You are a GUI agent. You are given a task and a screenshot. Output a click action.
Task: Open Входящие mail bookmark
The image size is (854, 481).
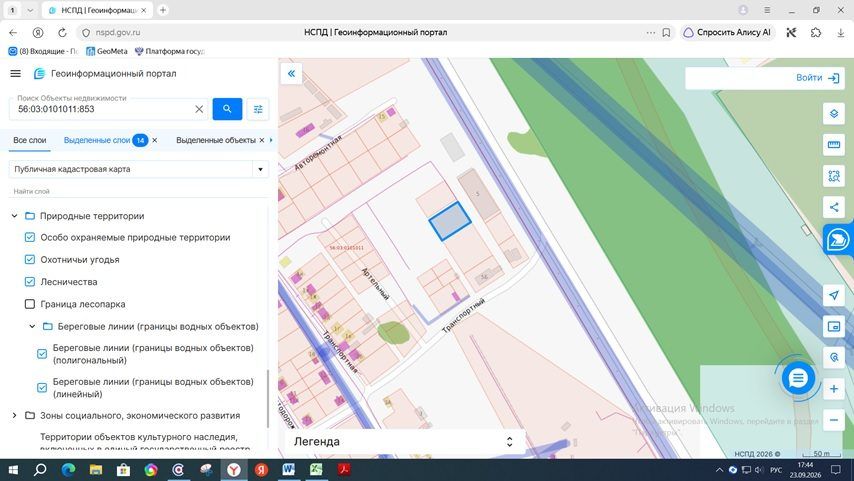[43, 51]
